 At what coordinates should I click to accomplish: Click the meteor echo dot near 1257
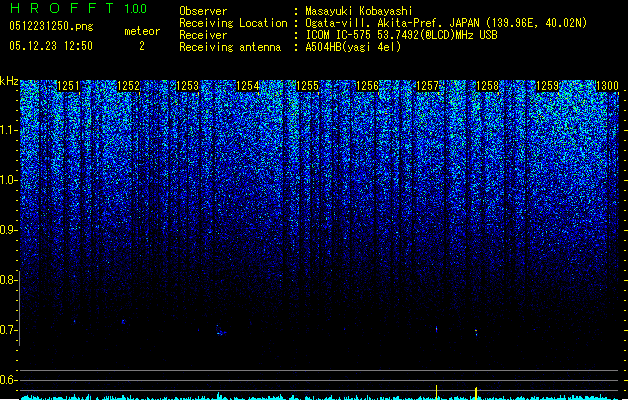click(436, 329)
